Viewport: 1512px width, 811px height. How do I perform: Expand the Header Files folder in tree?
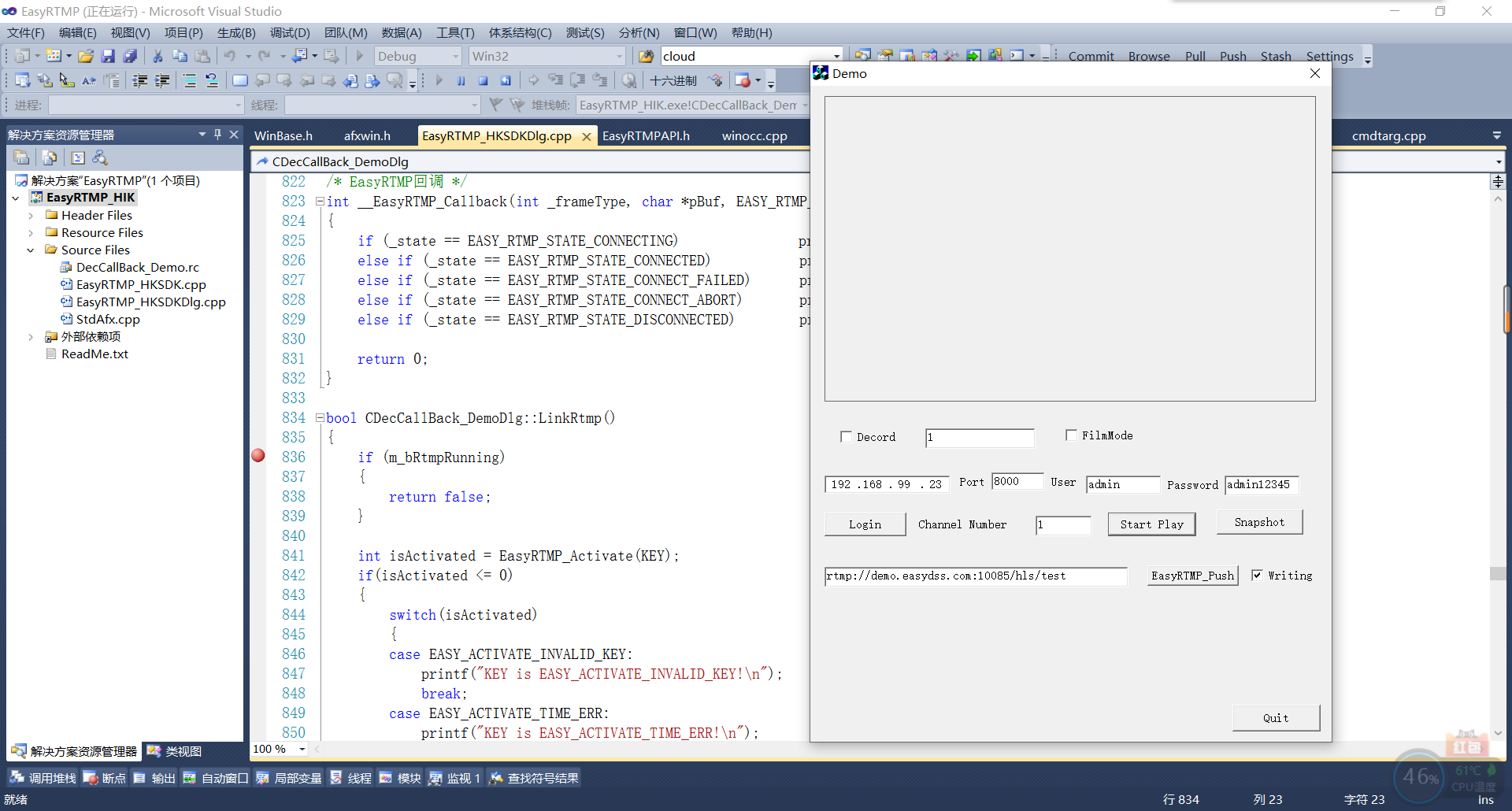pyautogui.click(x=31, y=216)
